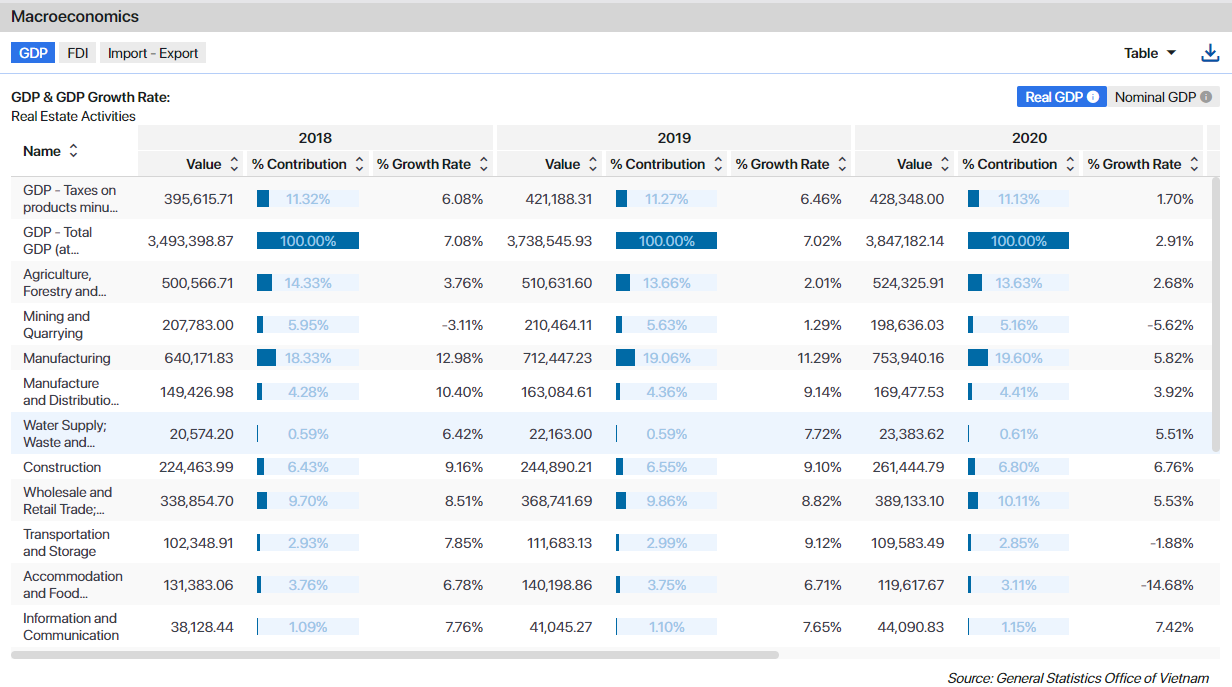1232x687 pixels.
Task: Sort 2020 % Contribution column
Action: click(x=1070, y=164)
